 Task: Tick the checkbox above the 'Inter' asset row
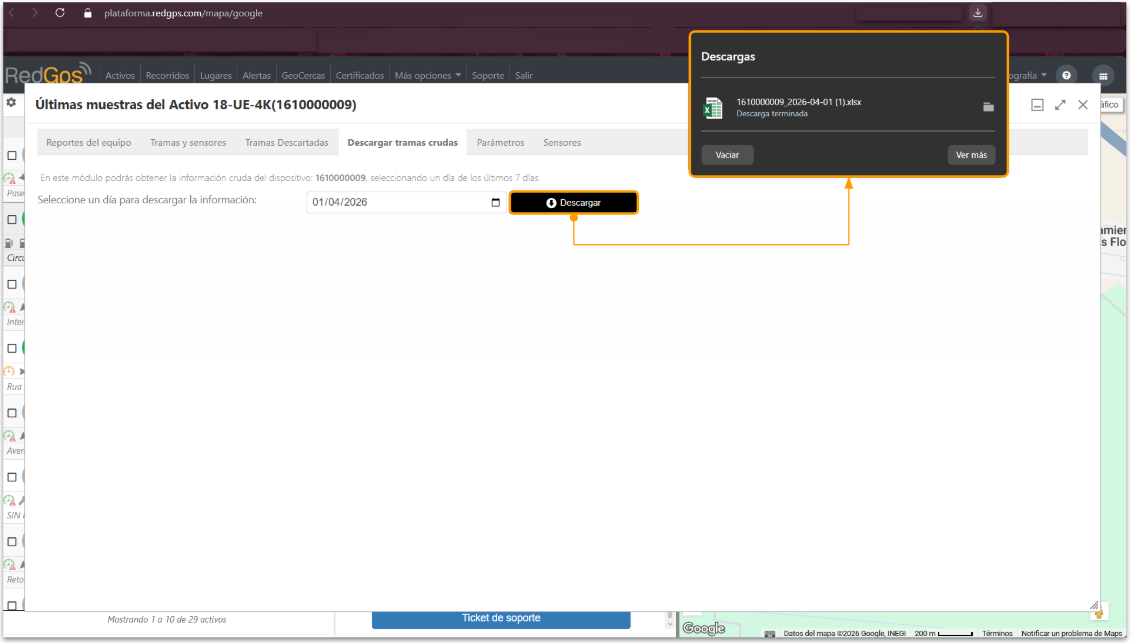pyautogui.click(x=12, y=284)
